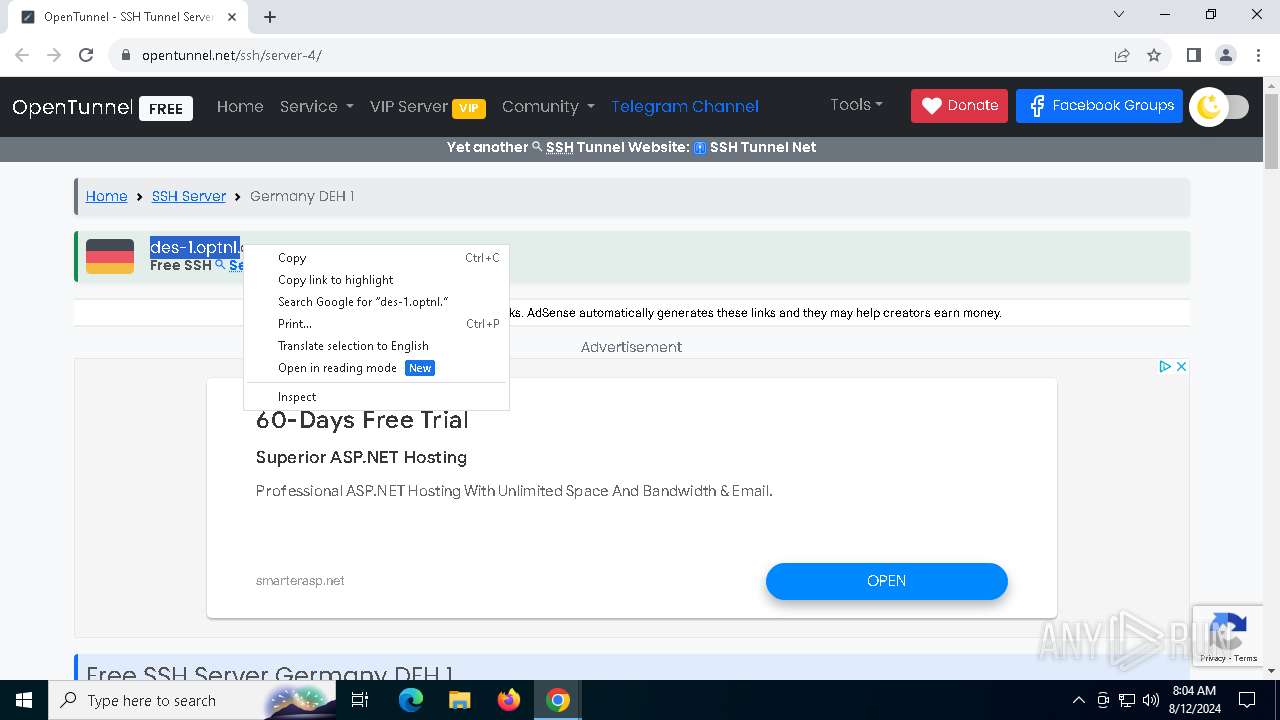Screen dimensions: 1280x720
Task: Click the Facebook Groups button
Action: point(1099,105)
